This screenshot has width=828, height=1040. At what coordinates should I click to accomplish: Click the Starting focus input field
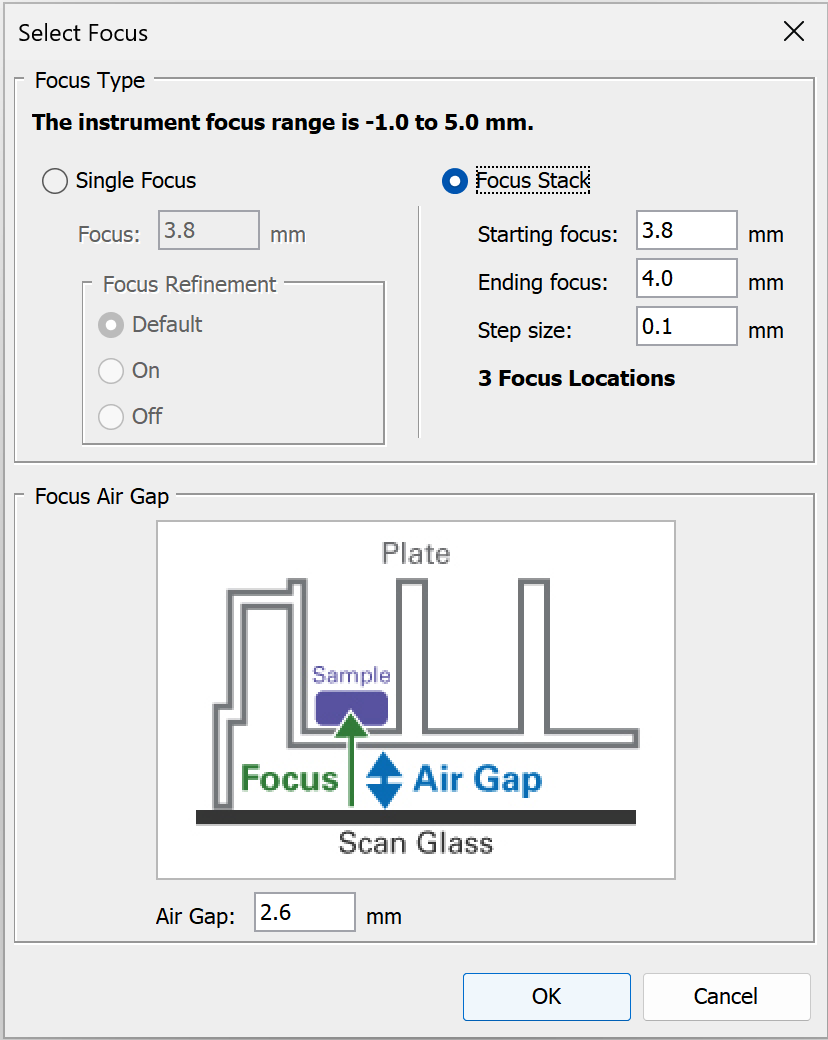click(687, 230)
